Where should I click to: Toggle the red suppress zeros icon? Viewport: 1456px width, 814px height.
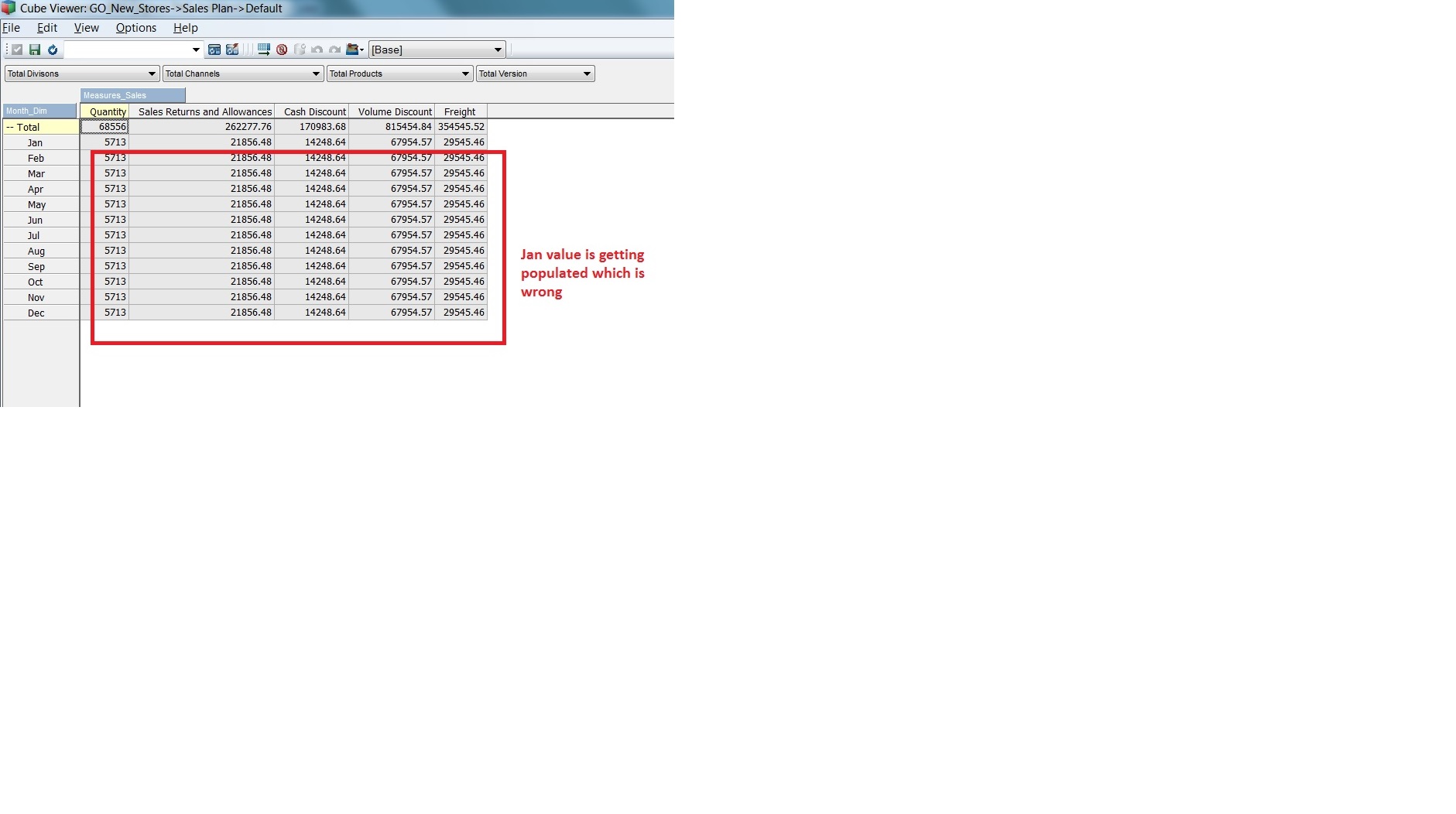pyautogui.click(x=282, y=50)
